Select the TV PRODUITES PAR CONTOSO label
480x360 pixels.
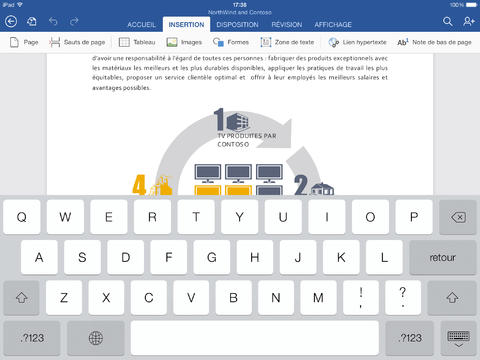click(x=247, y=140)
